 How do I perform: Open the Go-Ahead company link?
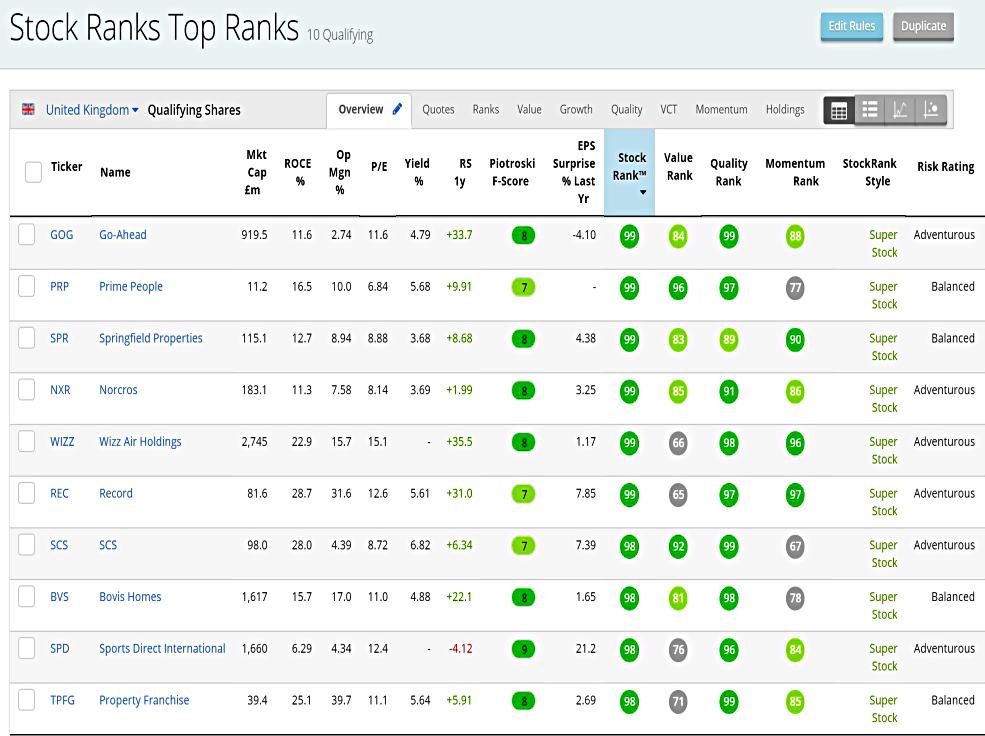point(122,234)
